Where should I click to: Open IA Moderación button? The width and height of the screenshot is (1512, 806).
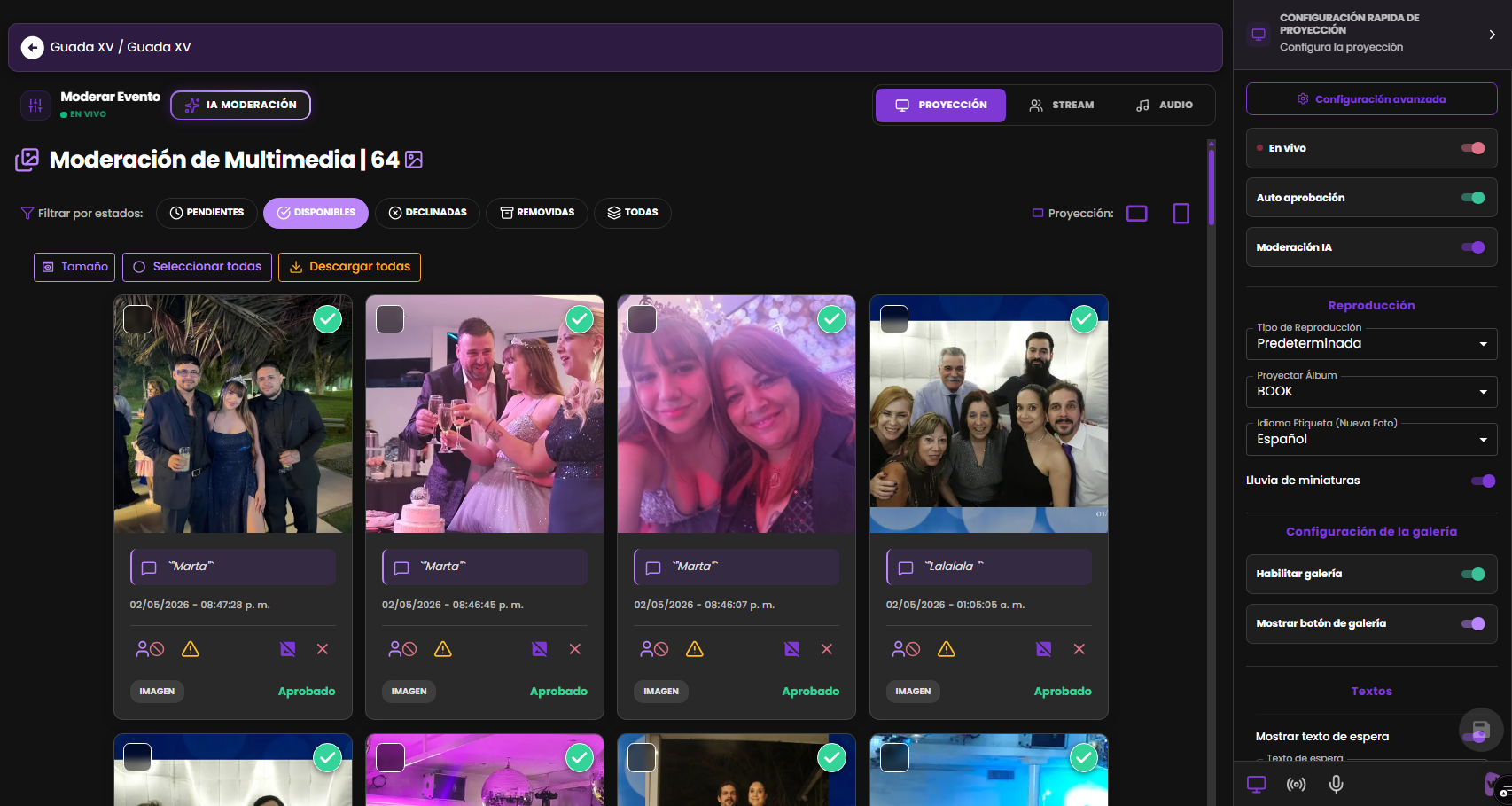[240, 105]
